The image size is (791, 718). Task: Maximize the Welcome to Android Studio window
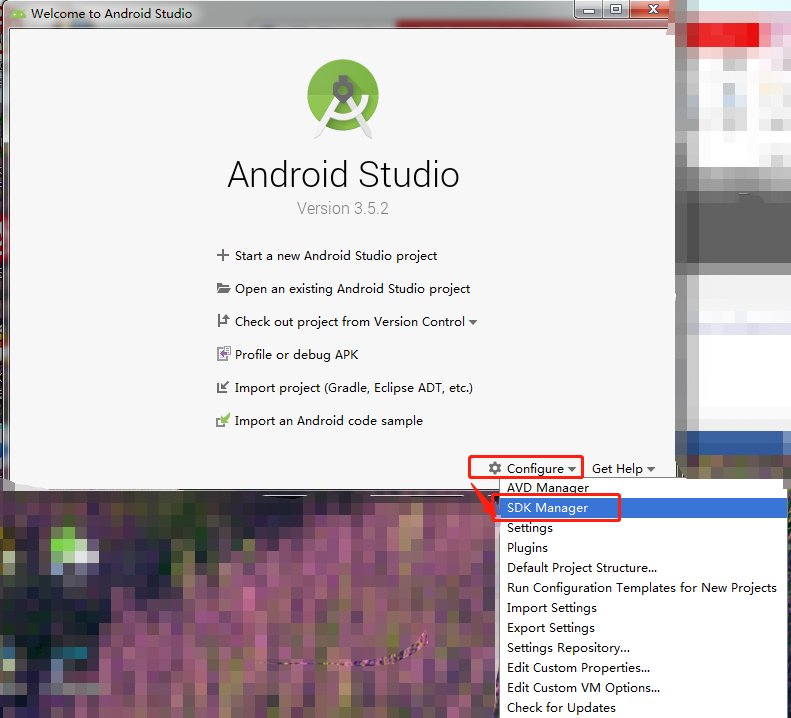pyautogui.click(x=615, y=10)
